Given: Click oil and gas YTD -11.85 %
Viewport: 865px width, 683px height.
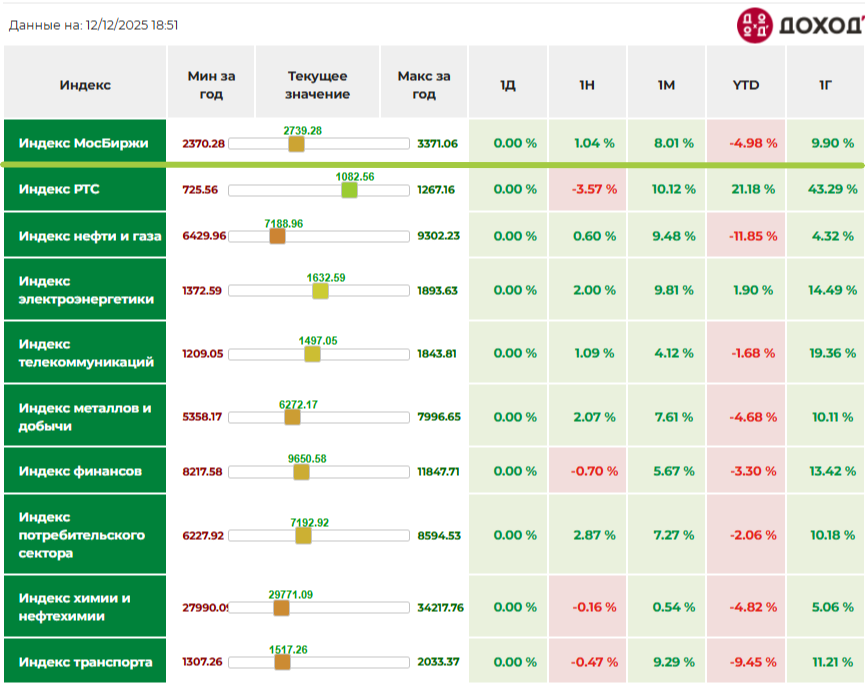Looking at the screenshot, I should coord(746,236).
